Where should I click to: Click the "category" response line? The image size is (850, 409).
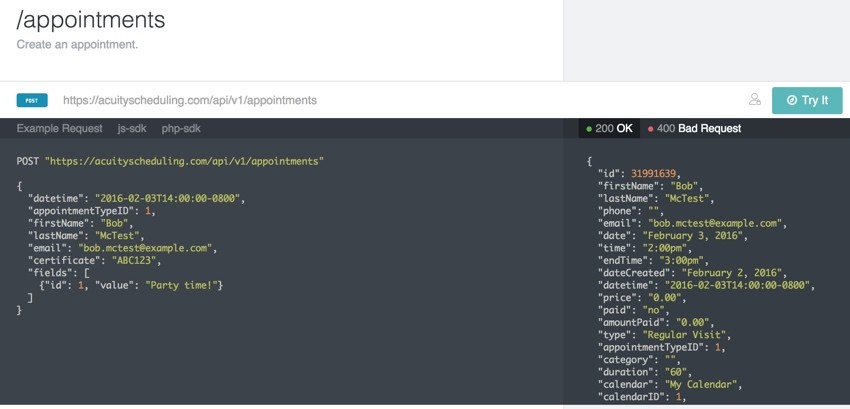click(x=639, y=360)
